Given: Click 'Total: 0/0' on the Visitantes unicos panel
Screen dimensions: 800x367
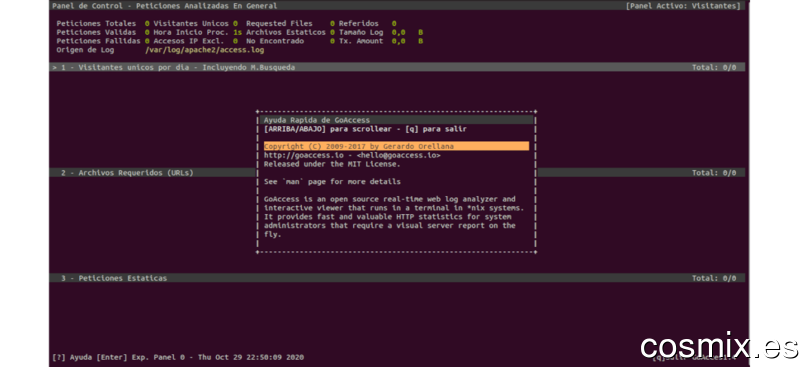Looking at the screenshot, I should 714,67.
